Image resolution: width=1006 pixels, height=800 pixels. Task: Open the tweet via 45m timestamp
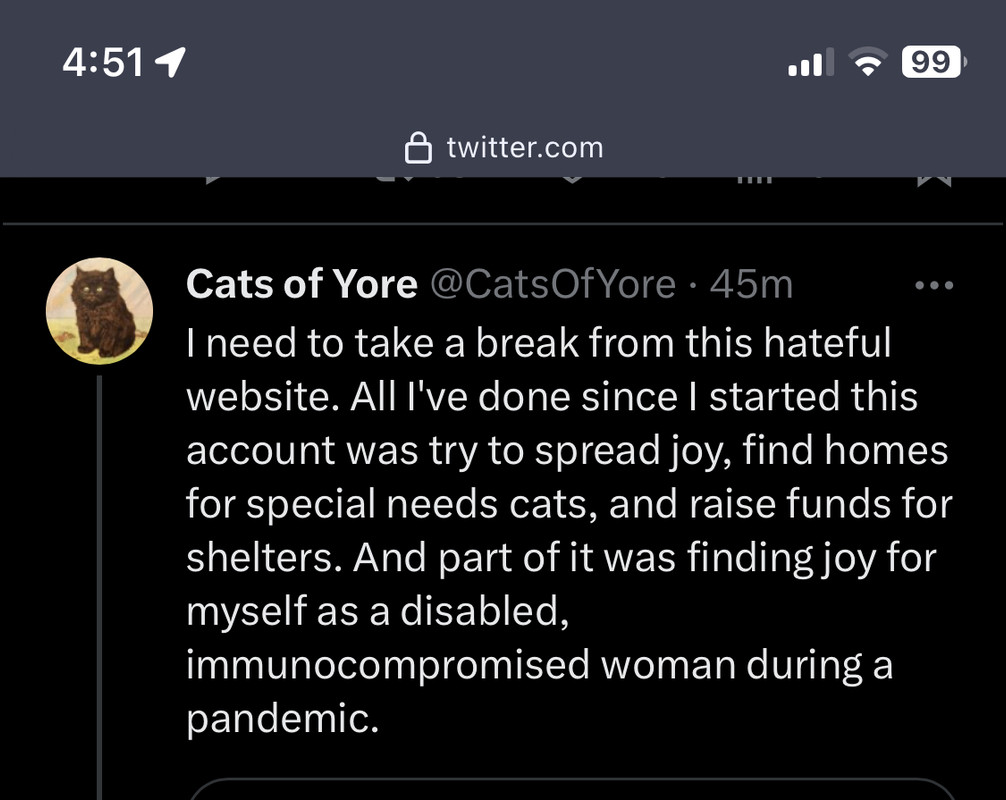751,284
